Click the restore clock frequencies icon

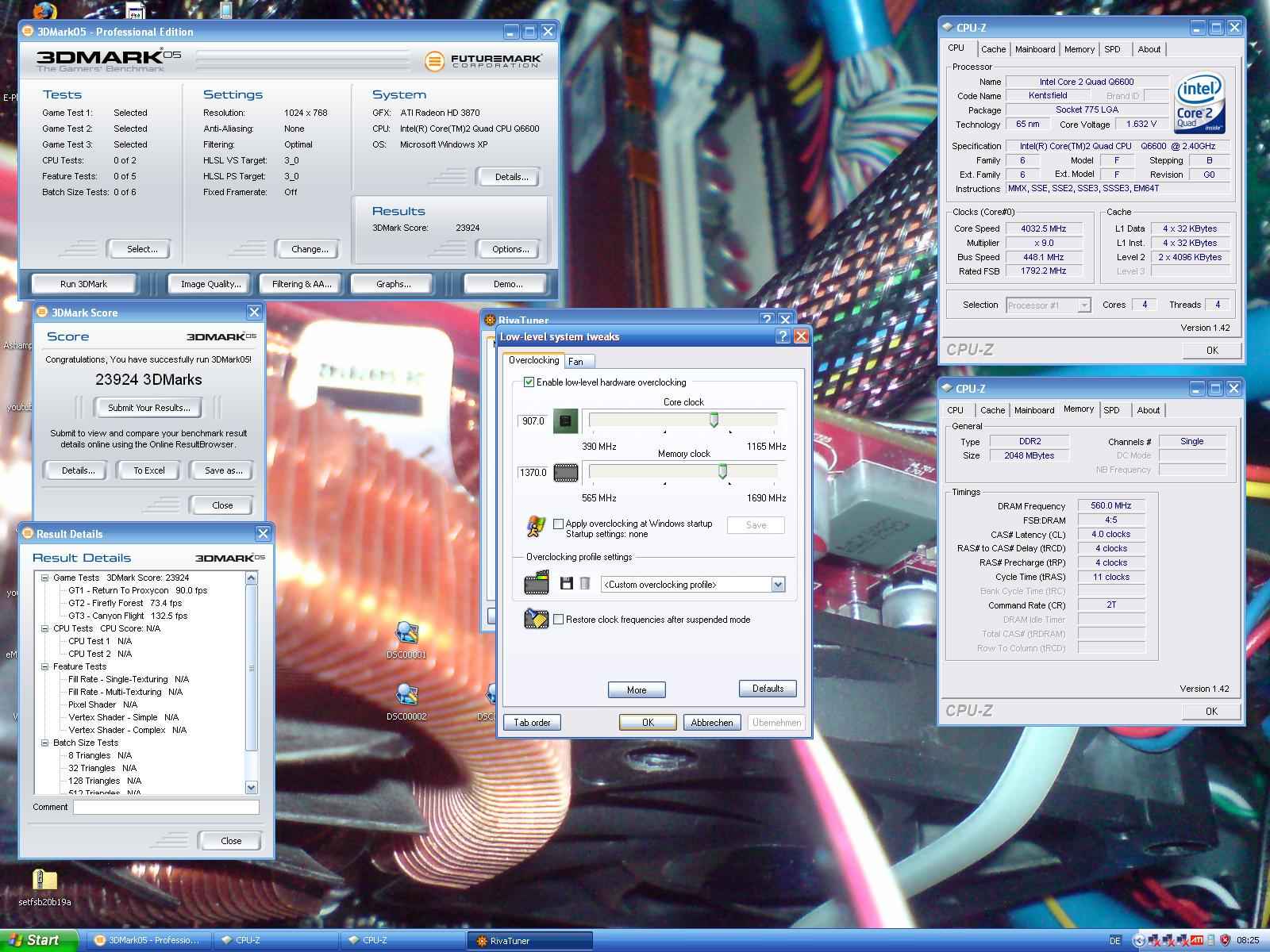point(537,619)
